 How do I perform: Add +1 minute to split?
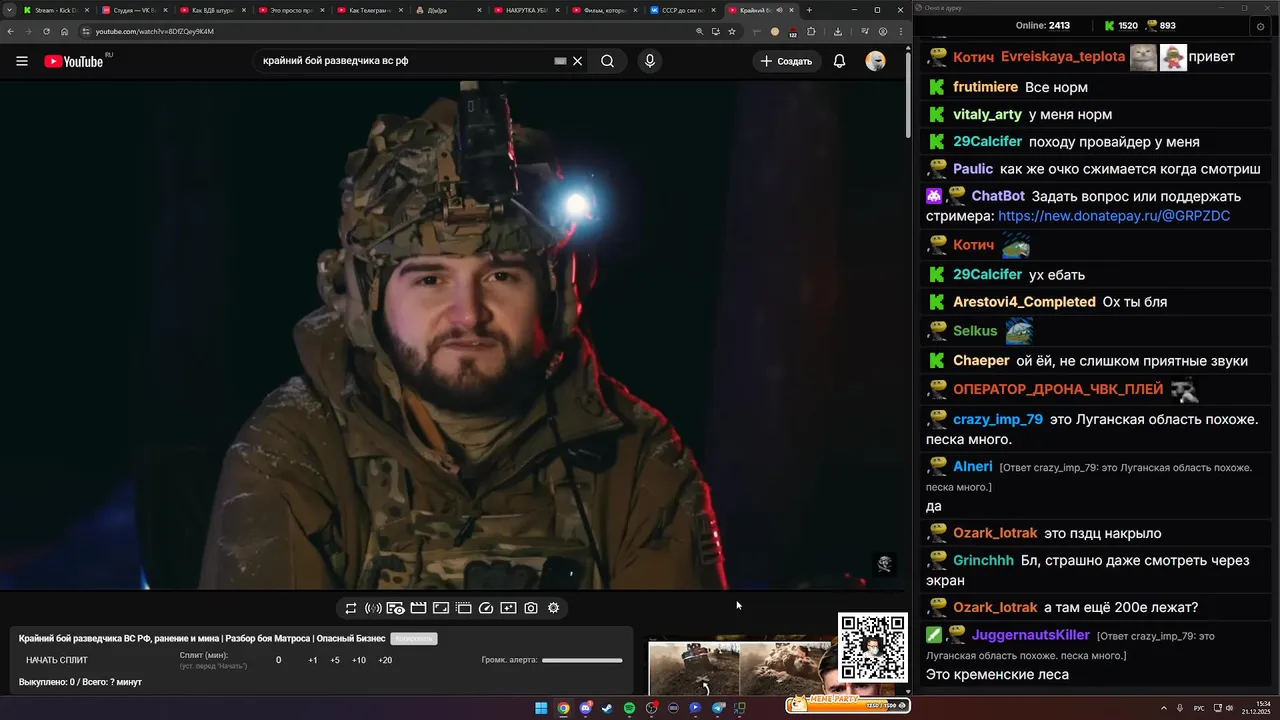313,660
